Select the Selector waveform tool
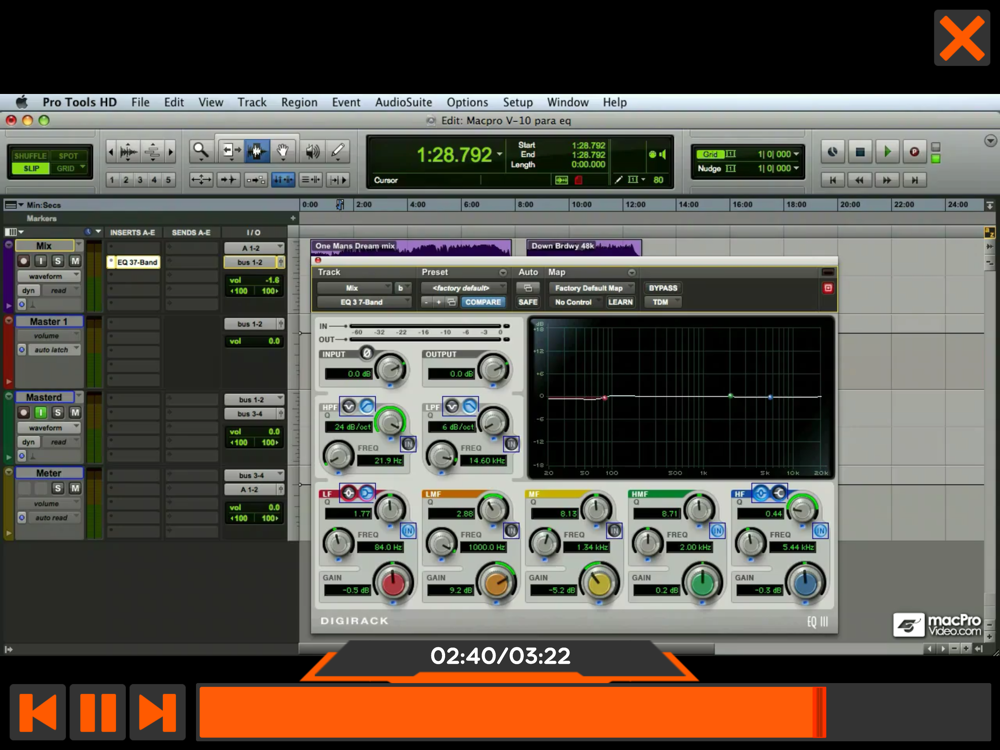The image size is (1000, 750). (256, 152)
